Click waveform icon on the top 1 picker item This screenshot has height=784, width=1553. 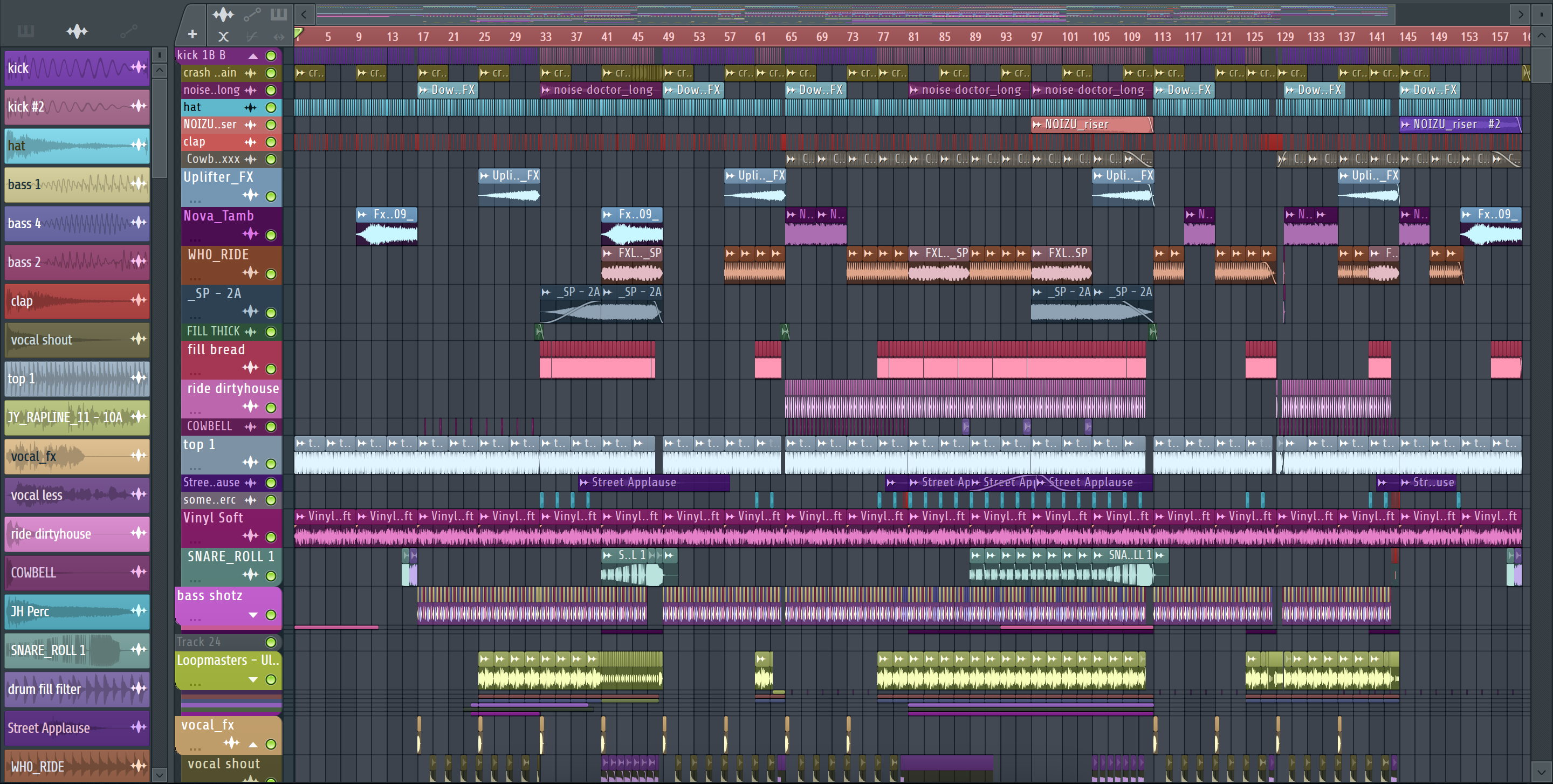pos(139,378)
